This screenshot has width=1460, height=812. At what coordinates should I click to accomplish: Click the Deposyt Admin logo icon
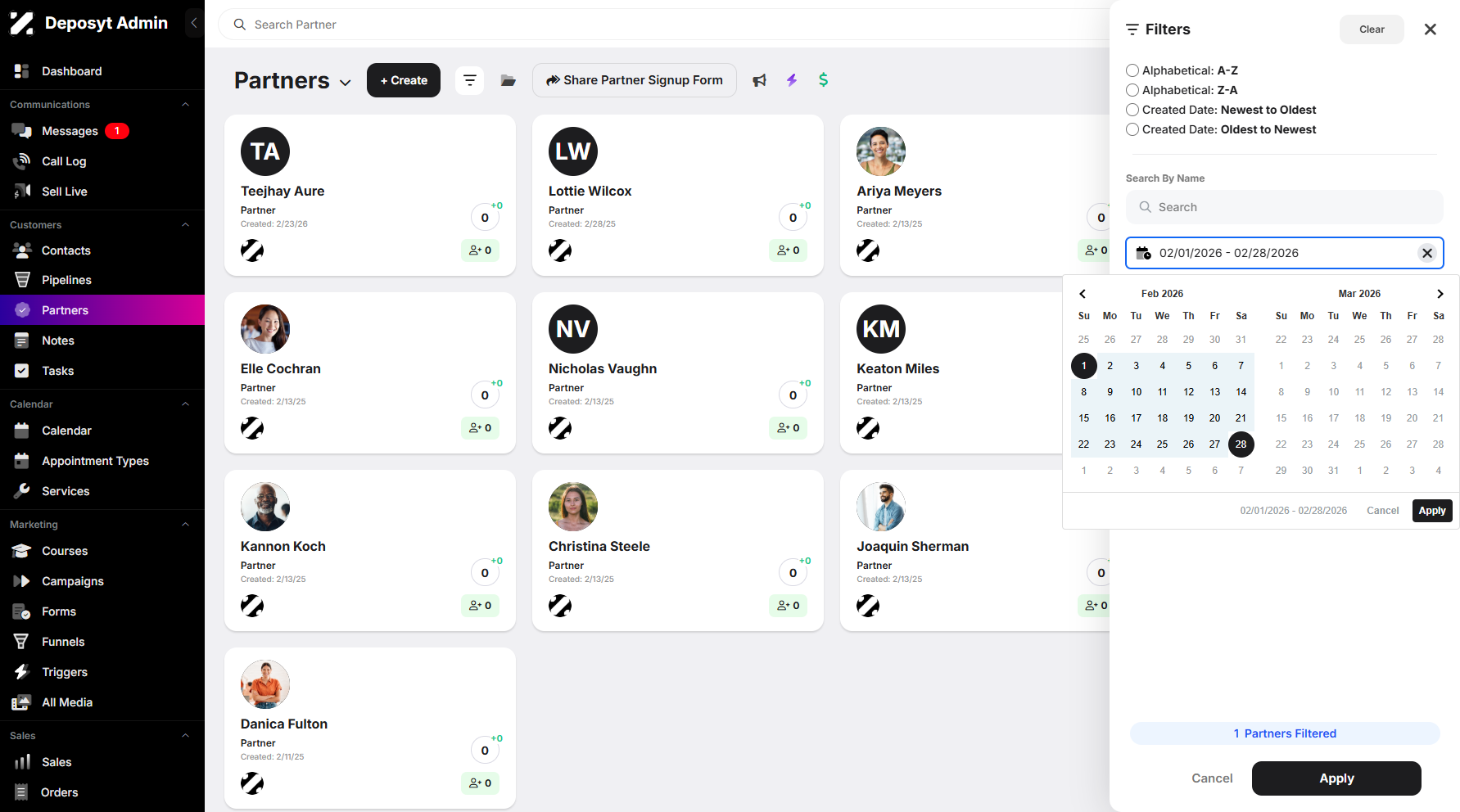pos(22,23)
